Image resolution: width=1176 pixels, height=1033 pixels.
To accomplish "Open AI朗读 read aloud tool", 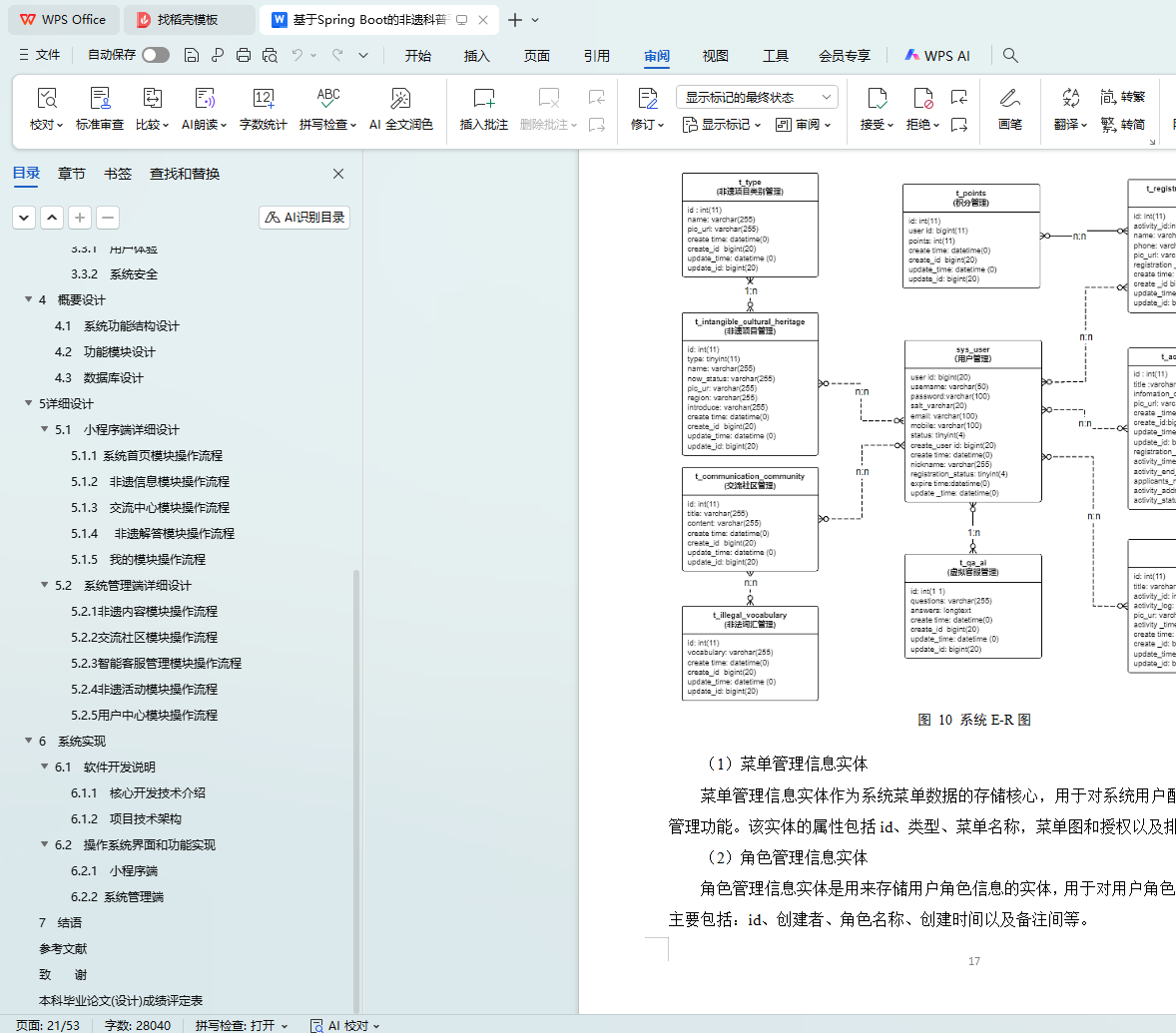I will pyautogui.click(x=204, y=99).
